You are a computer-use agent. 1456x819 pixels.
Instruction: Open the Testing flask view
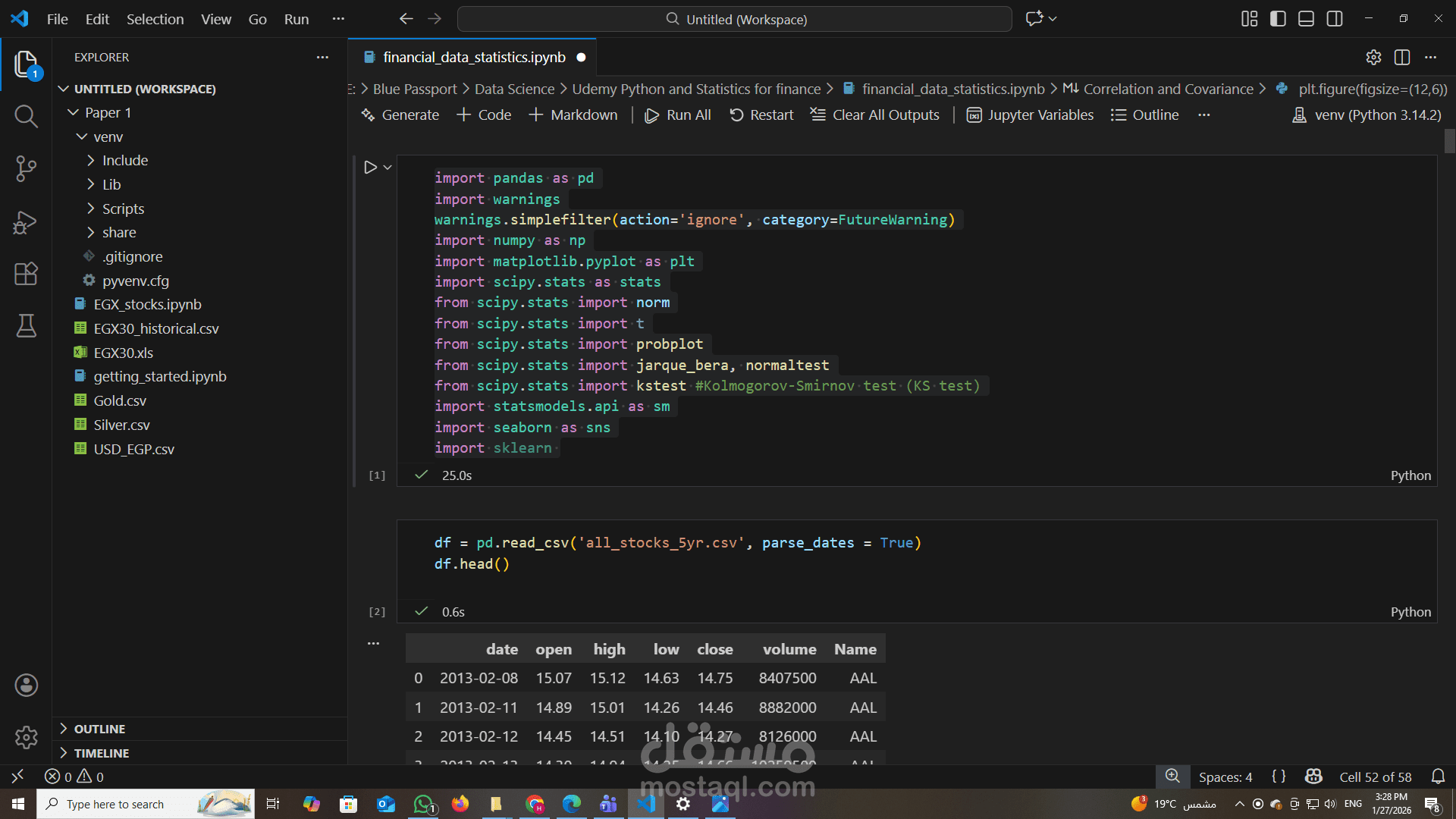(26, 326)
